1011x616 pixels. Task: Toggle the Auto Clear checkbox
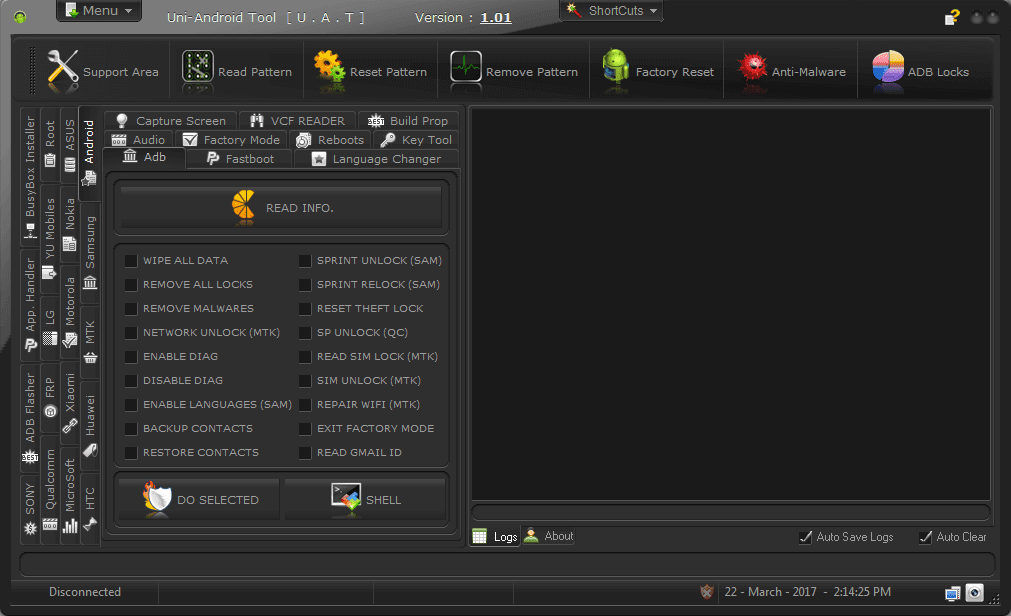click(x=925, y=537)
